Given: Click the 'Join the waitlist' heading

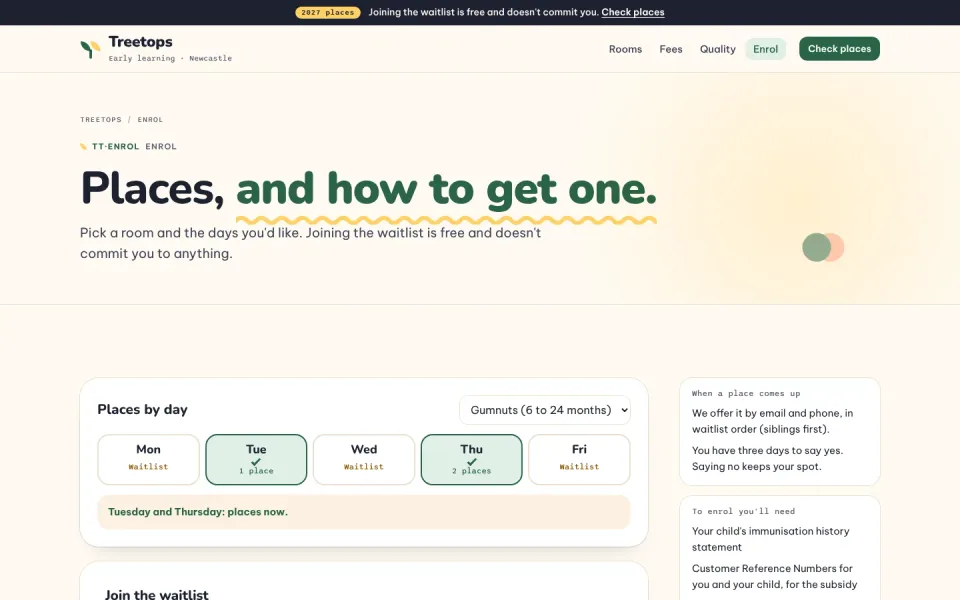Looking at the screenshot, I should 156,594.
